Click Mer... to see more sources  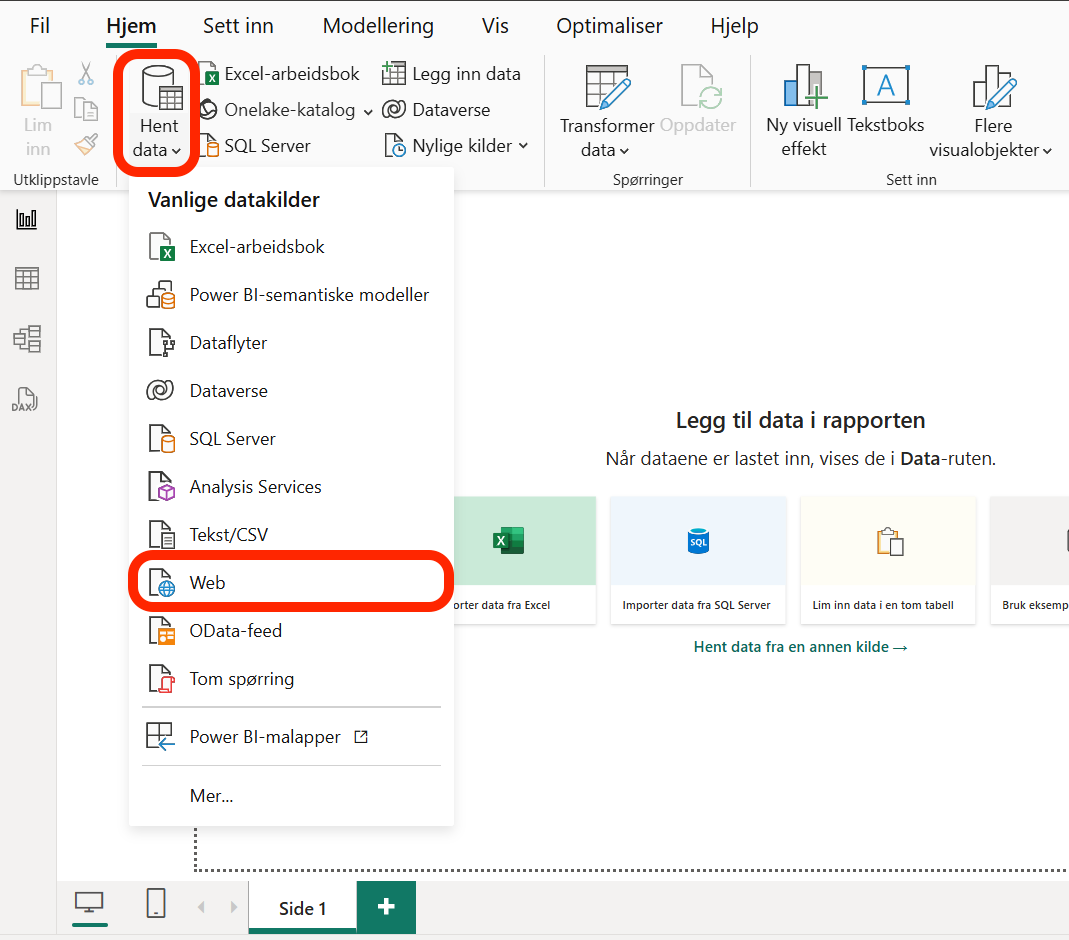[291, 795]
